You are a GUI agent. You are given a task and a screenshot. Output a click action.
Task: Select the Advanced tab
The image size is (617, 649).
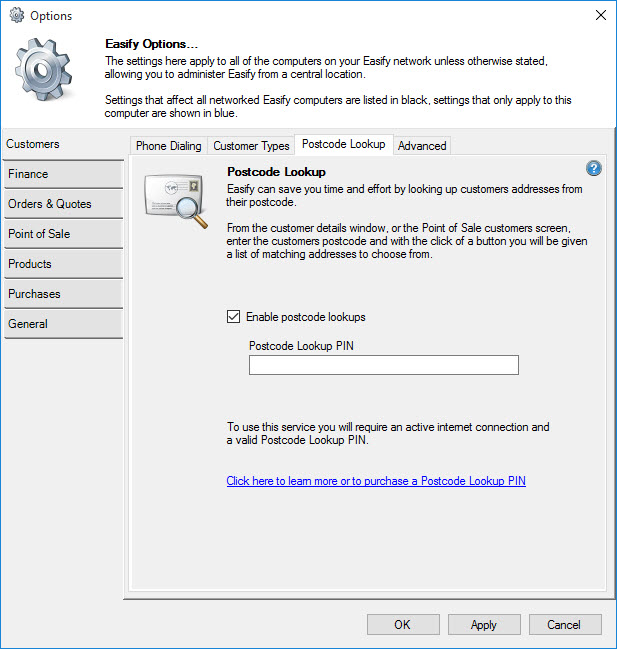422,146
